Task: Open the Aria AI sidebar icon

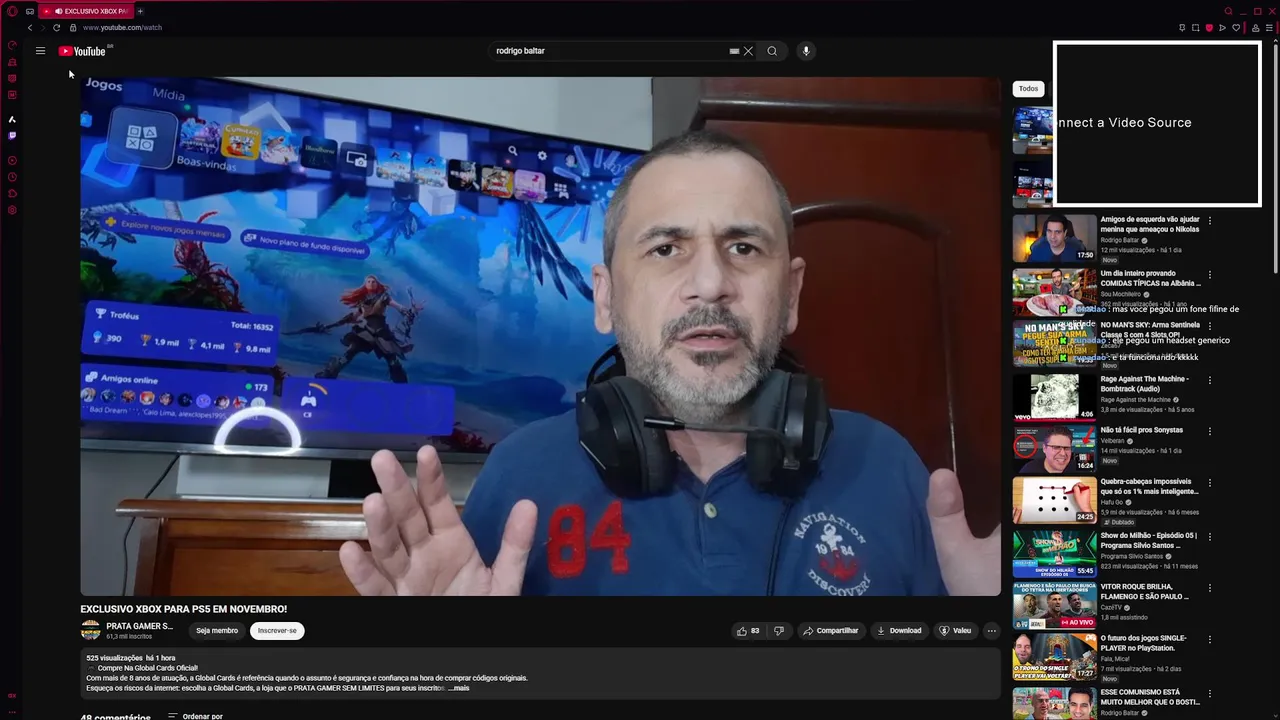Action: point(12,119)
